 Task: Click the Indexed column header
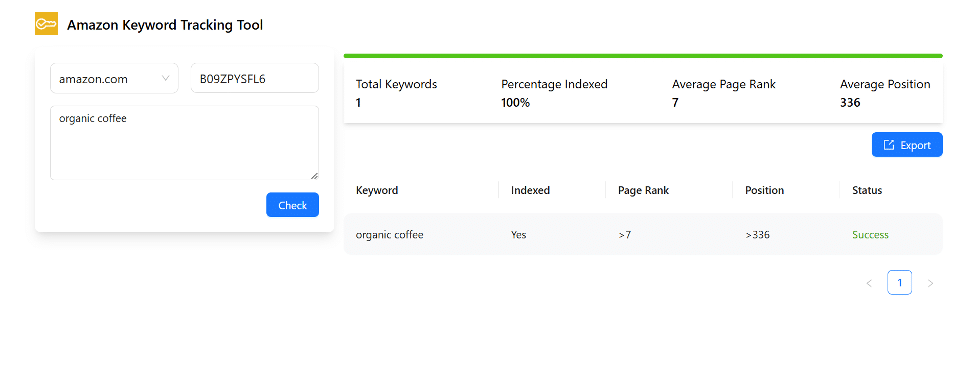530,190
